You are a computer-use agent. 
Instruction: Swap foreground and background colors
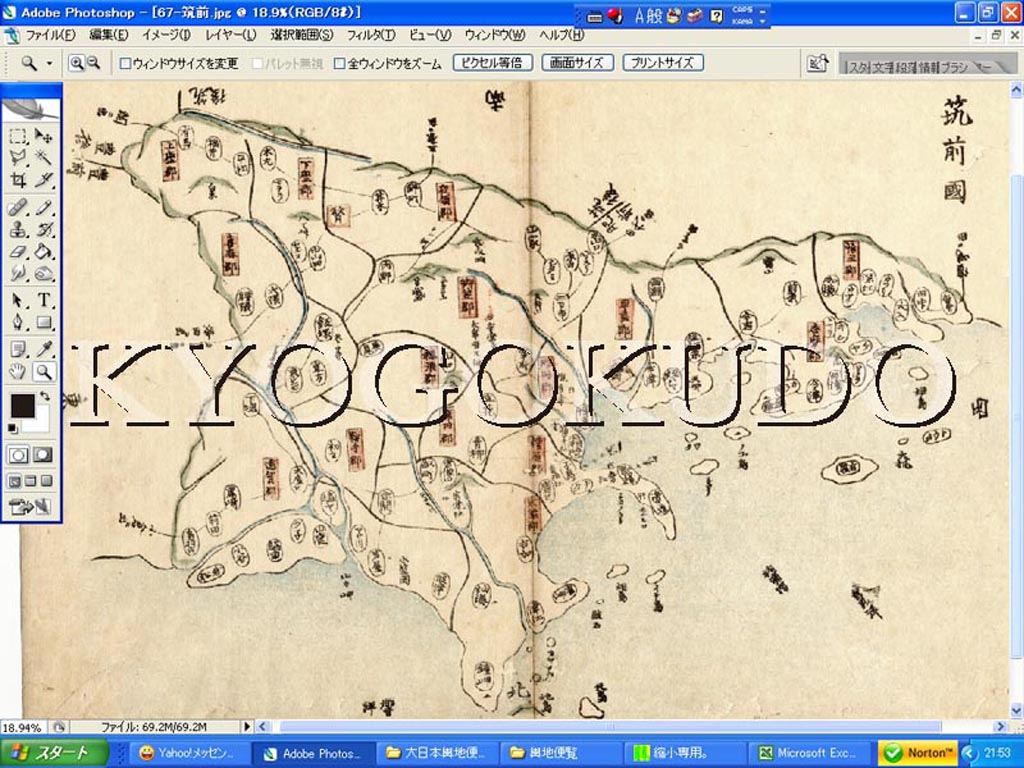pos(44,396)
